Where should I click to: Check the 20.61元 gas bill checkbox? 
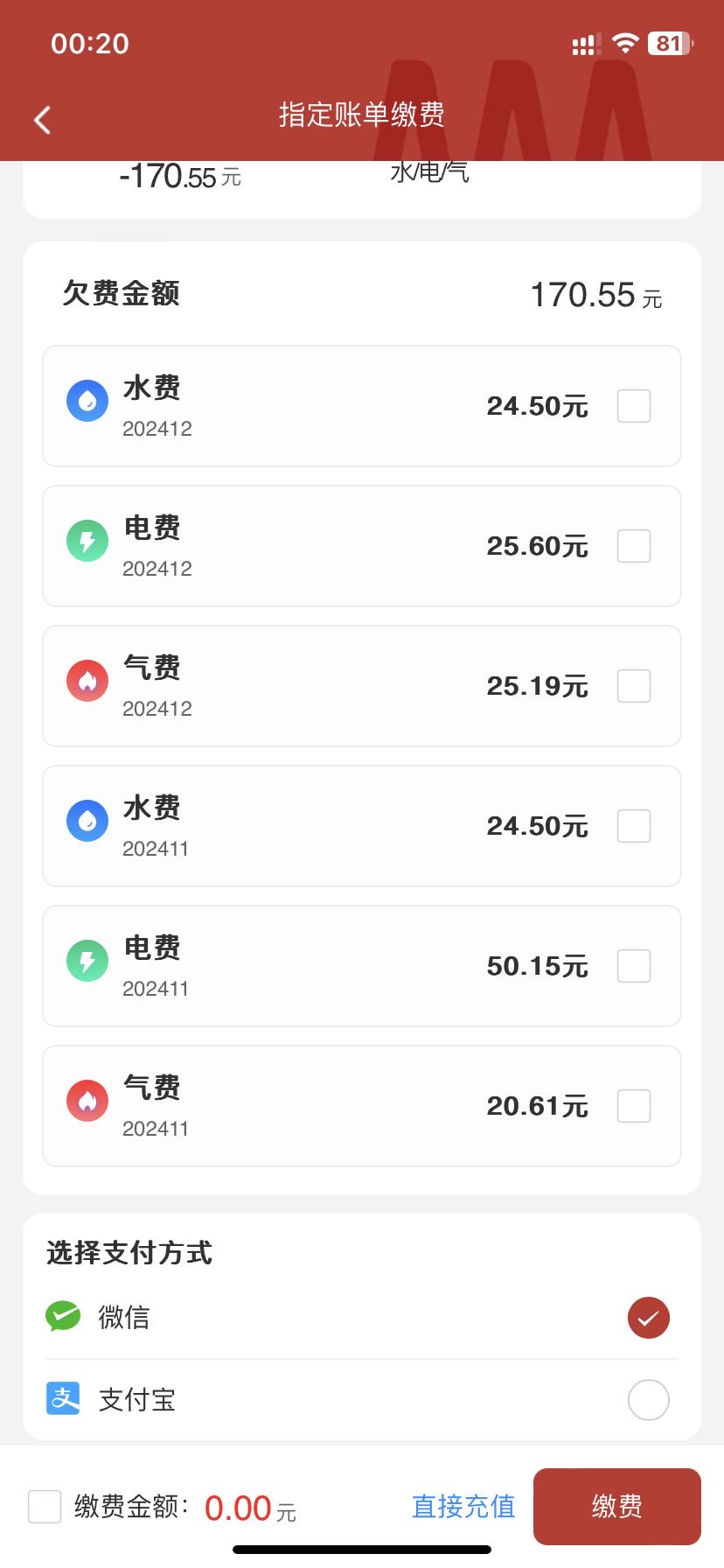[634, 1106]
